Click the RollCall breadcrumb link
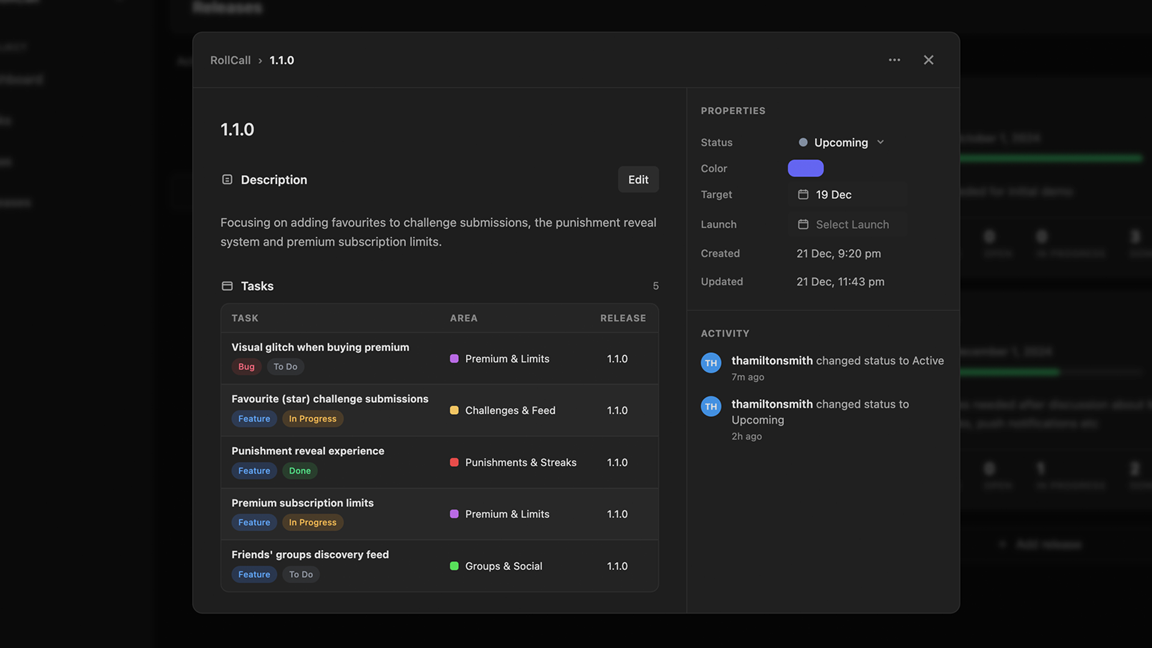The image size is (1152, 648). pos(230,60)
